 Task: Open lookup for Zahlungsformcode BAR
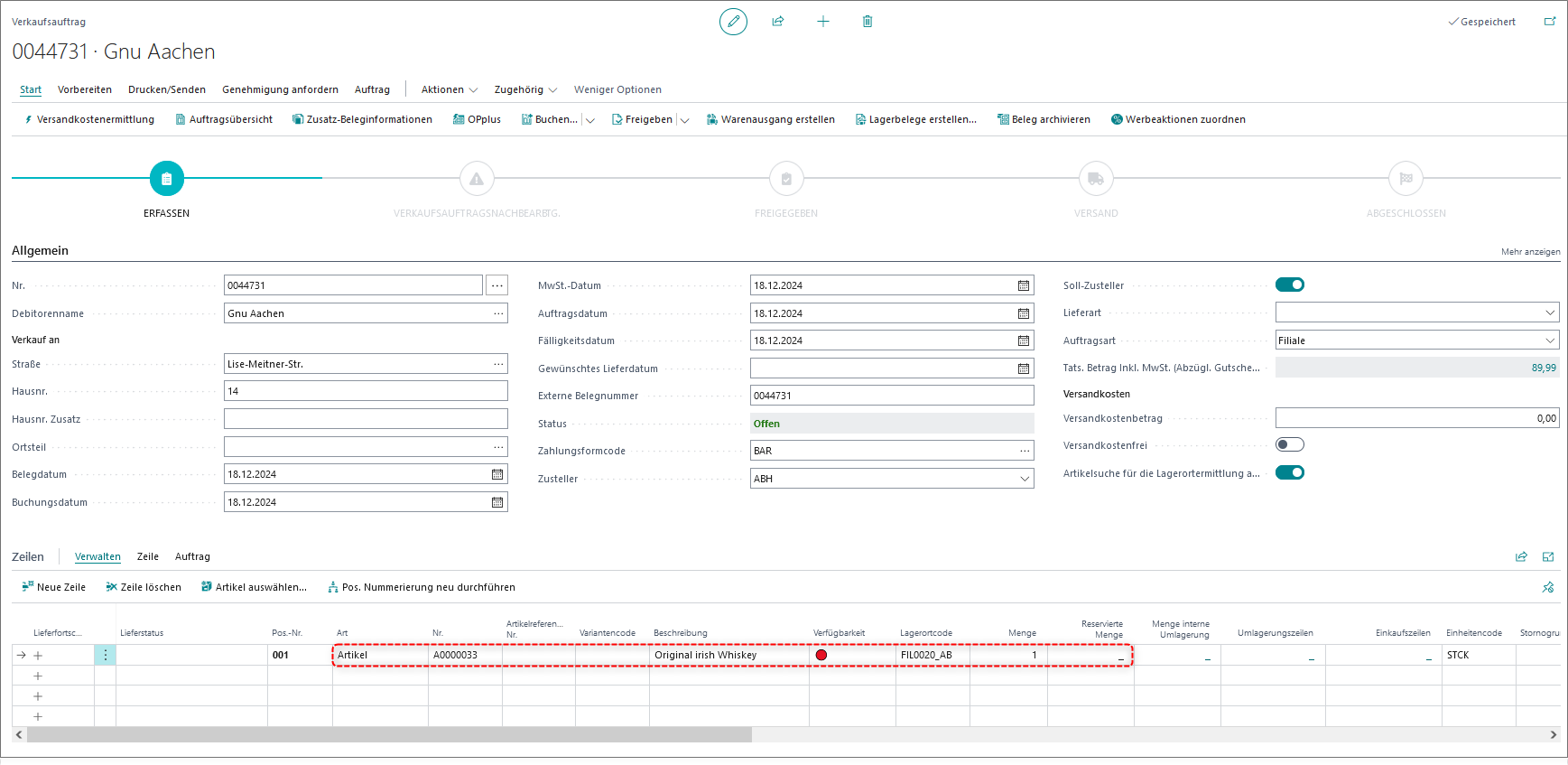pyautogui.click(x=1025, y=451)
